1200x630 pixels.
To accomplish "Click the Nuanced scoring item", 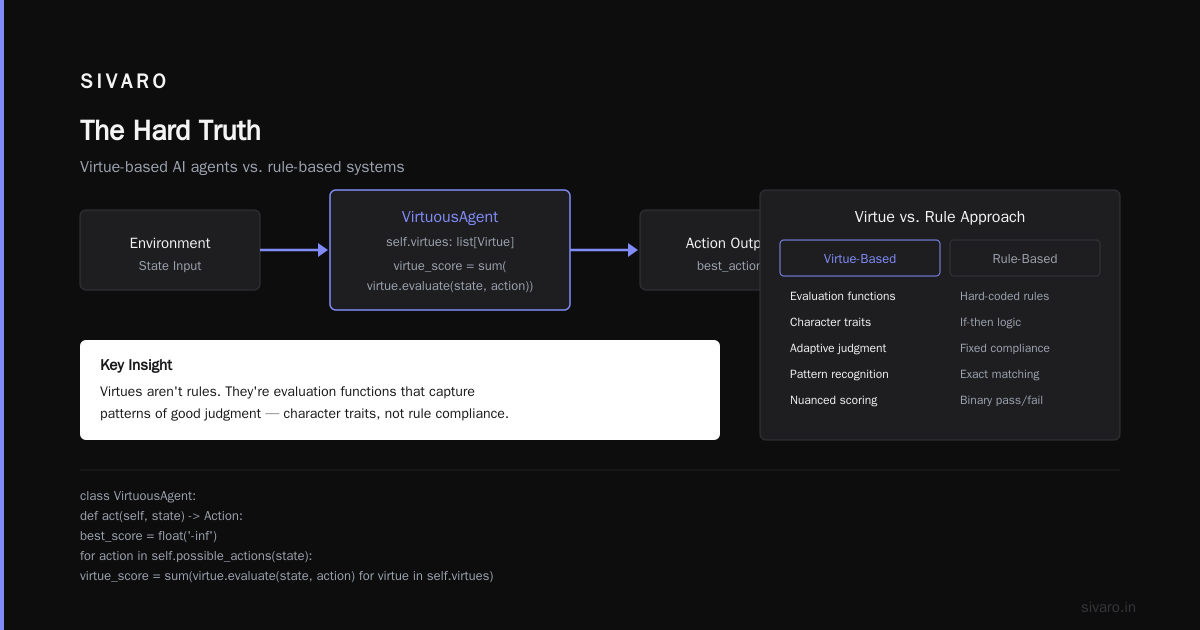I will (834, 400).
